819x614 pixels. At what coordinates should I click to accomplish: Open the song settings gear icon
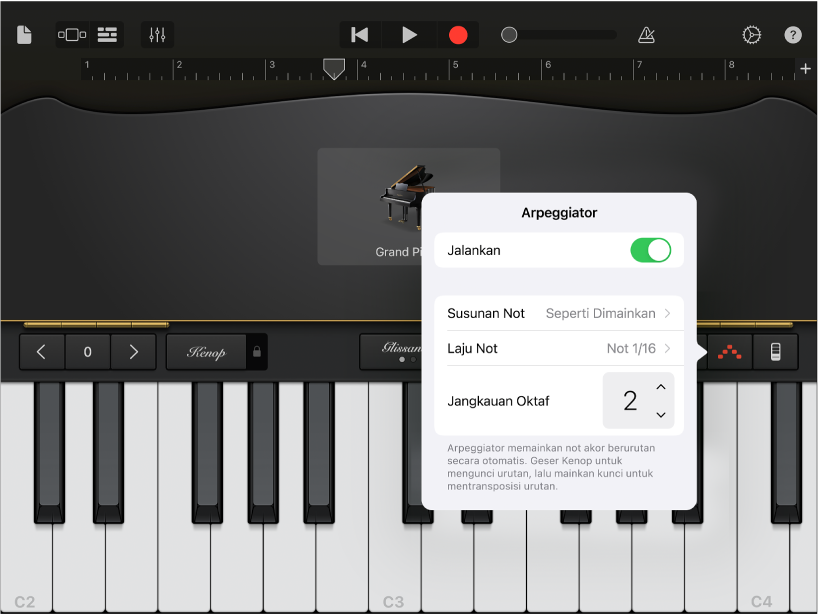tap(752, 34)
